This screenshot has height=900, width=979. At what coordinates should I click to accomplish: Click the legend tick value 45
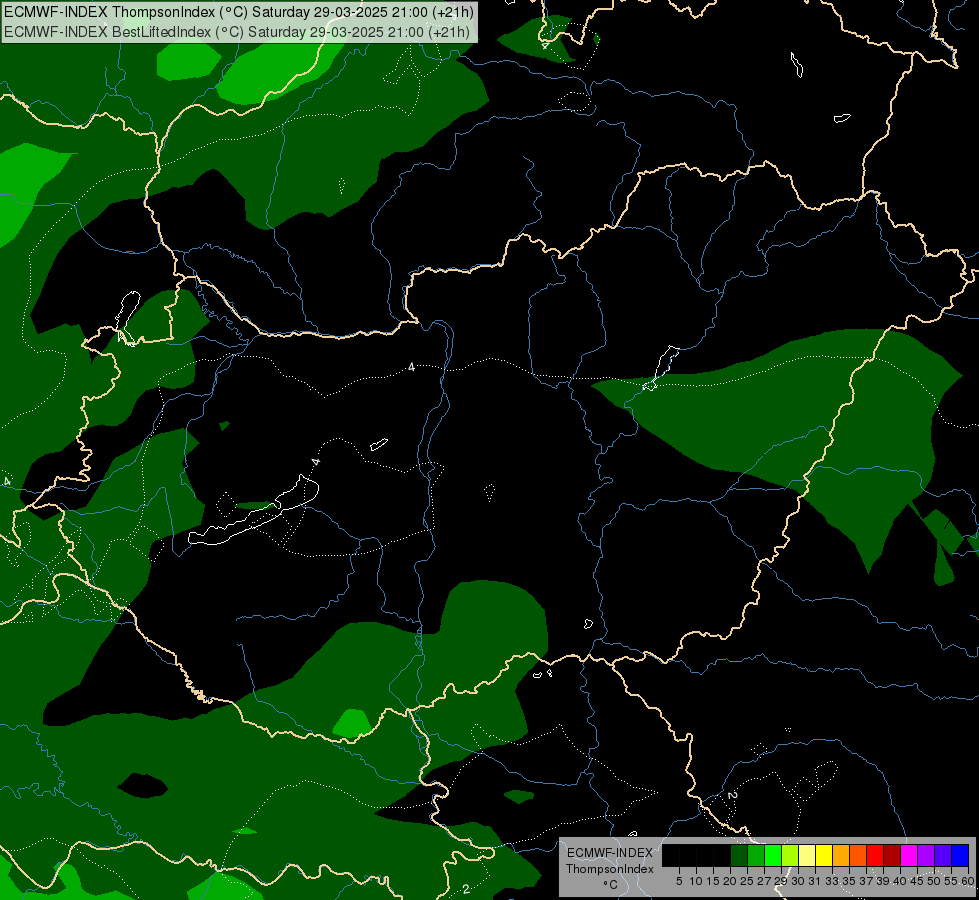point(917,881)
